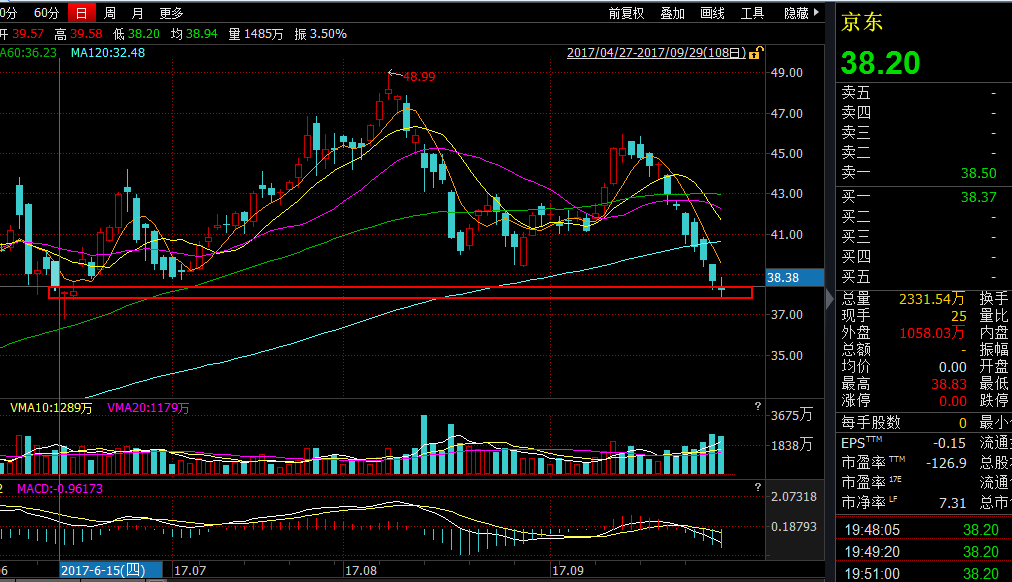Click the 画线 draw line button
This screenshot has height=582, width=1012.
(x=712, y=13)
